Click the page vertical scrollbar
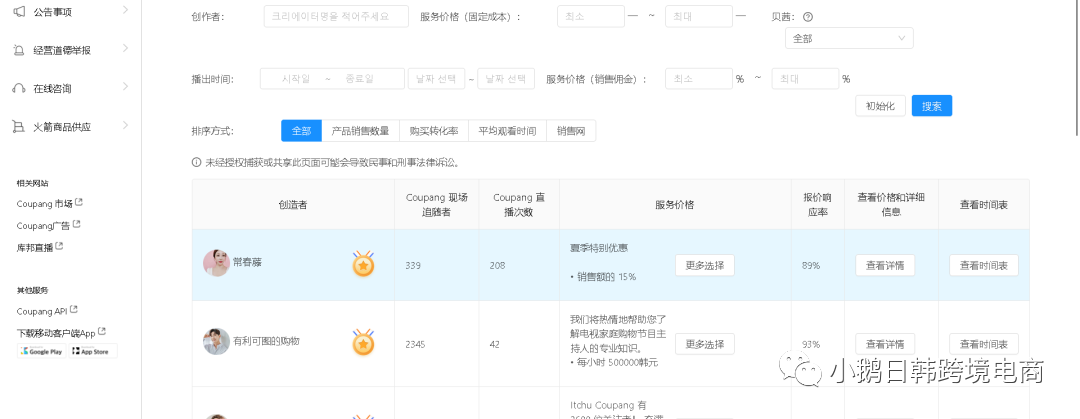The width and height of the screenshot is (1080, 419). coord(1076,69)
